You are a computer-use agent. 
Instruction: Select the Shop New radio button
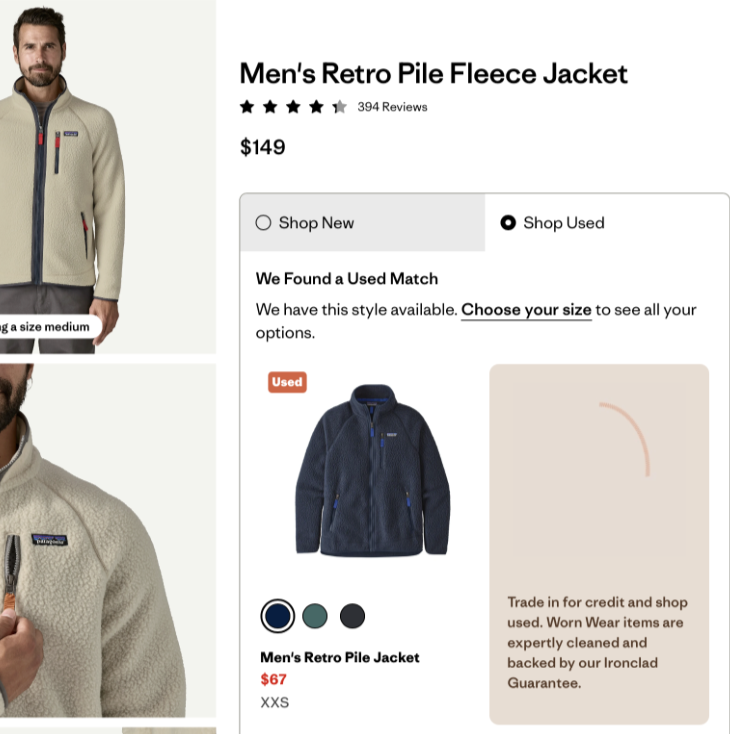click(x=264, y=223)
